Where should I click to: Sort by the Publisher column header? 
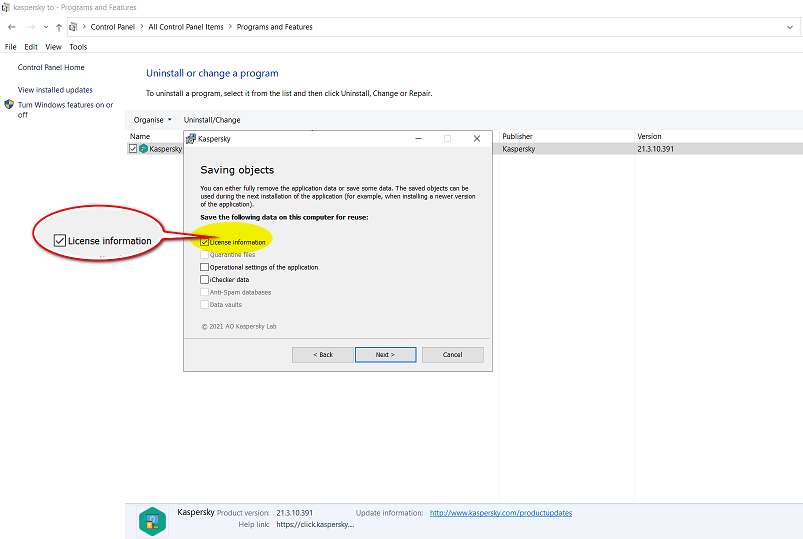(517, 136)
